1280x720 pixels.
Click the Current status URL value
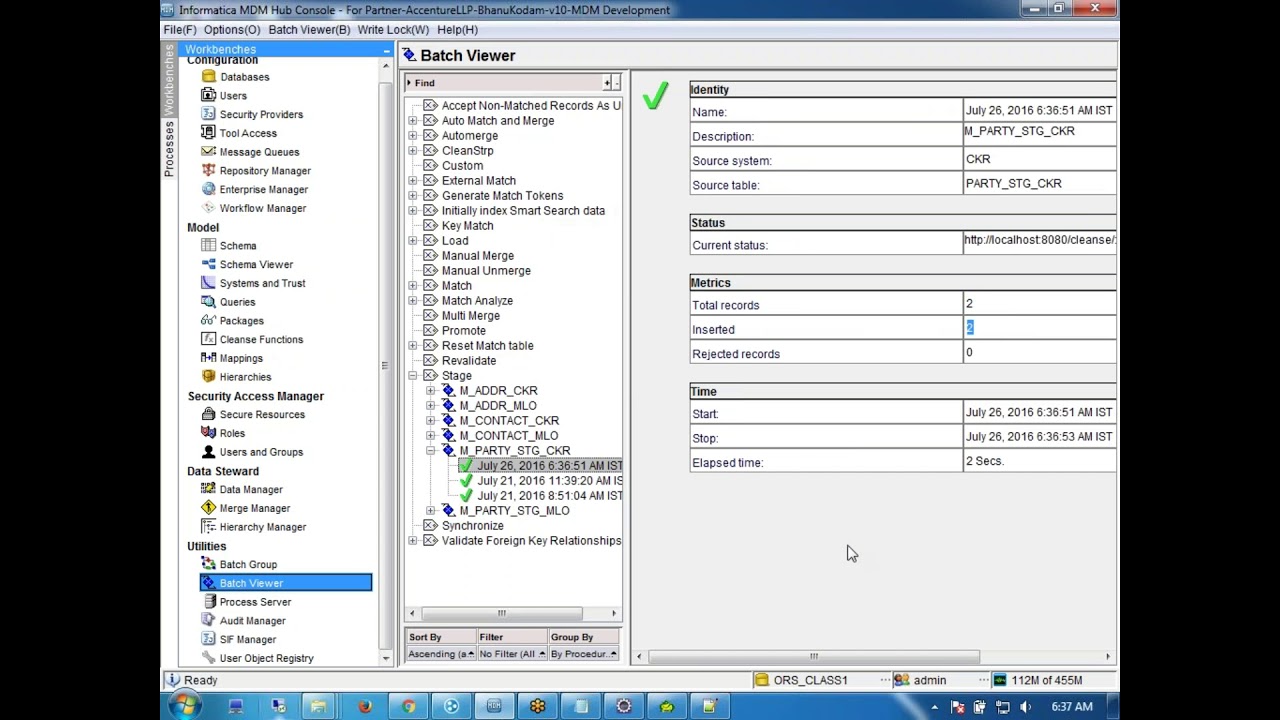(x=1039, y=240)
